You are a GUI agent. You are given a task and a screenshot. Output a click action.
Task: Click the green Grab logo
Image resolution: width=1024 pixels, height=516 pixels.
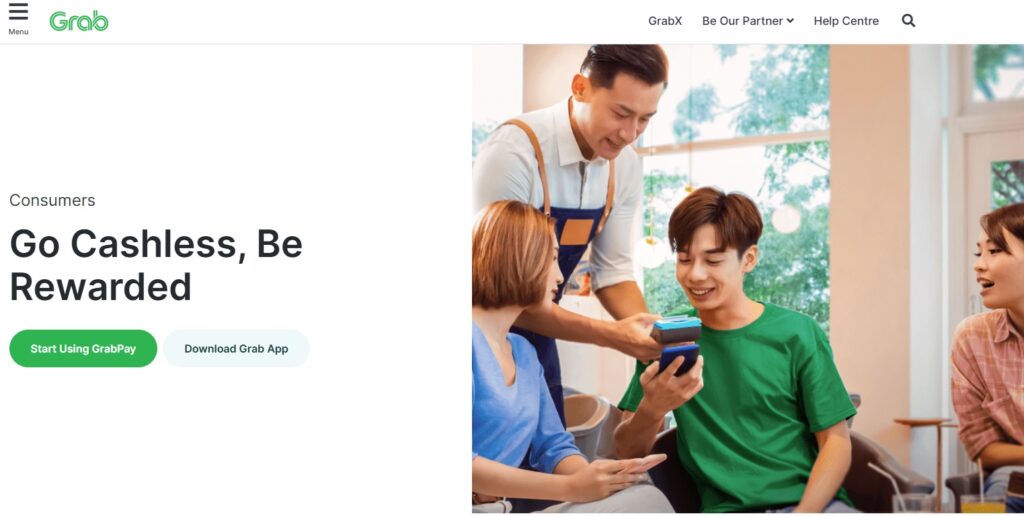79,22
